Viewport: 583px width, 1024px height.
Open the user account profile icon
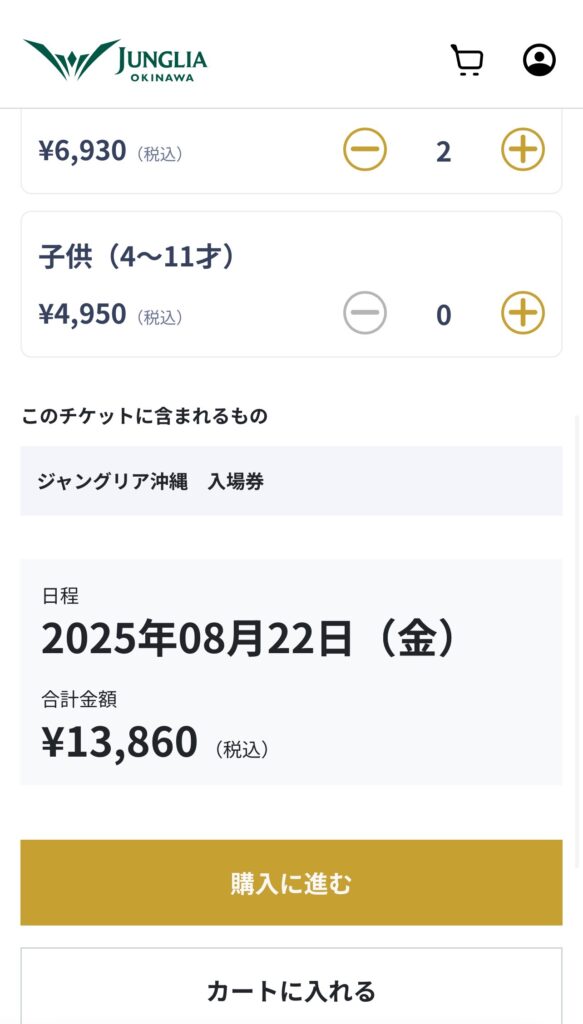(x=539, y=60)
